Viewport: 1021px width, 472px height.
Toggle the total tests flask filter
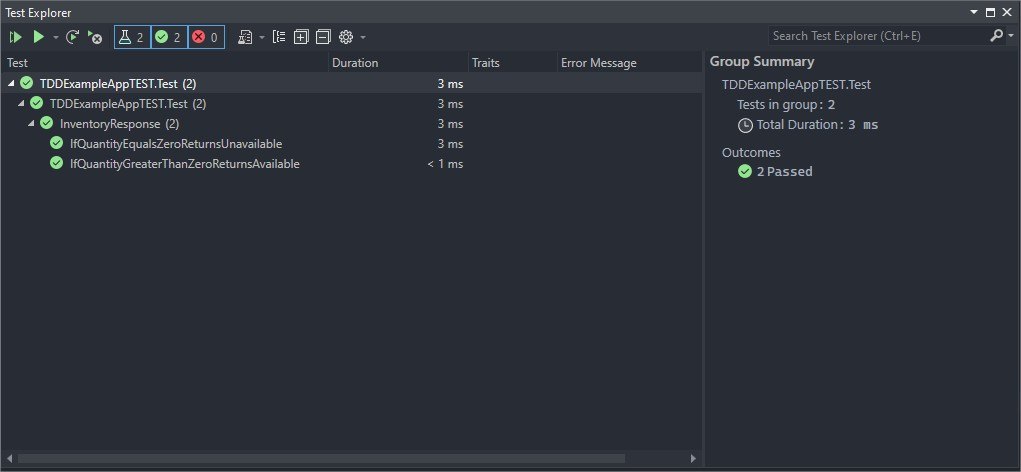click(x=132, y=37)
